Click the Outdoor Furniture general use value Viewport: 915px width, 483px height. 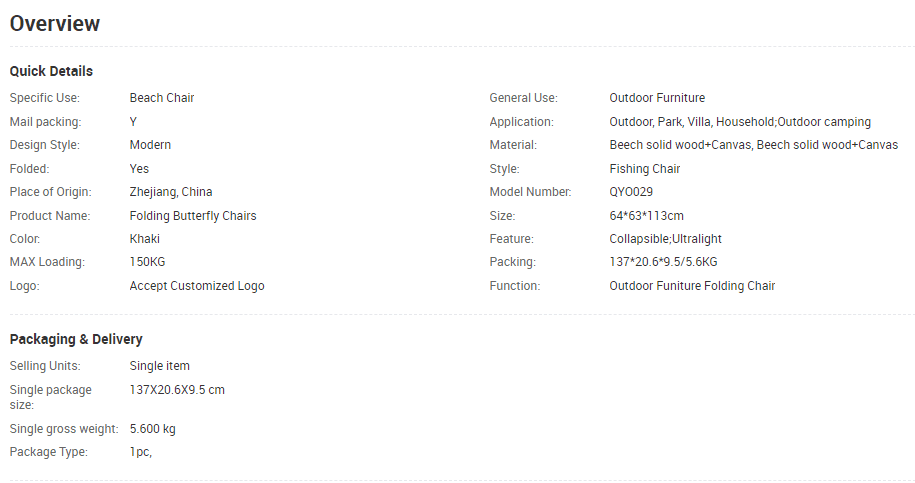[657, 98]
